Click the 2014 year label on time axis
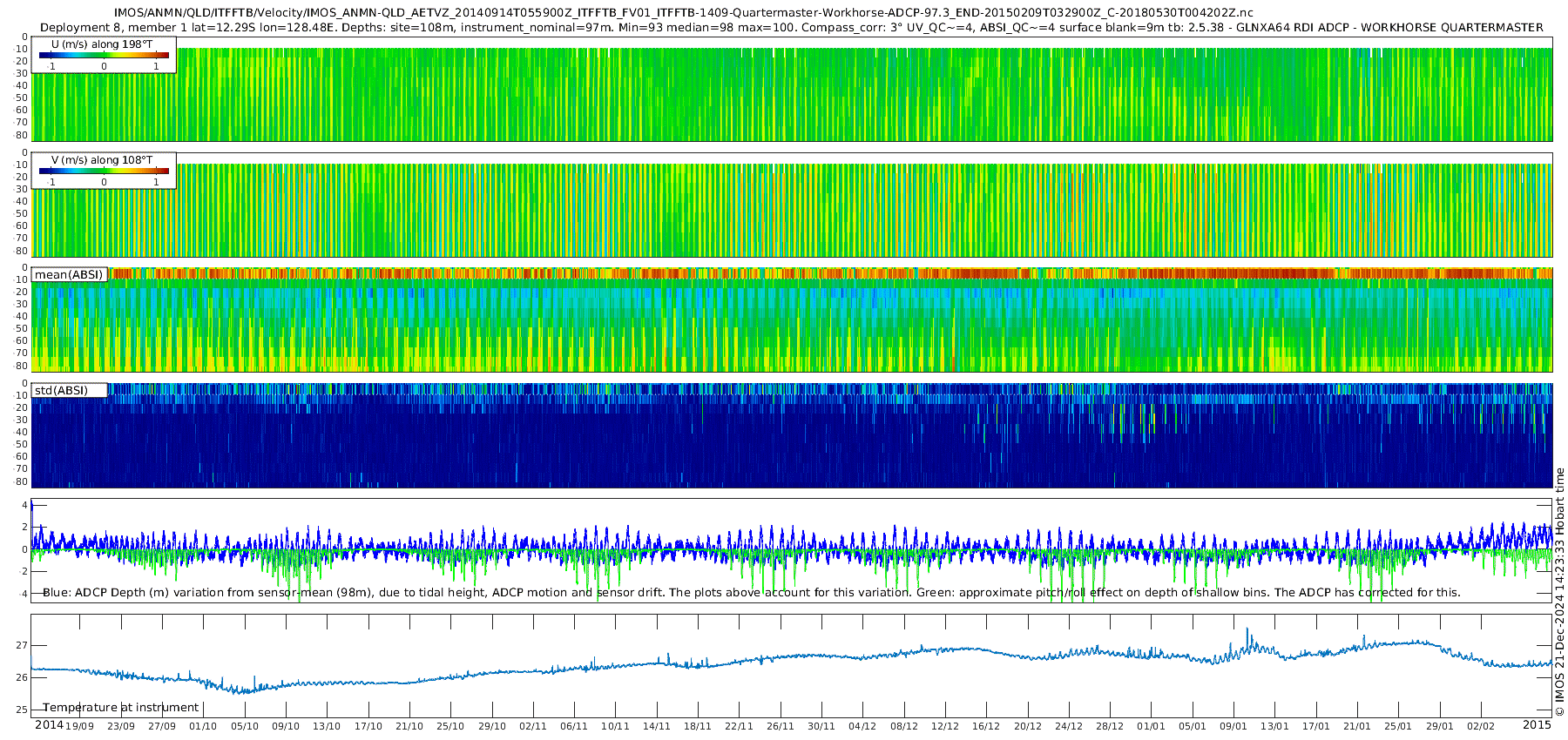The image size is (1568, 740). coord(49,725)
